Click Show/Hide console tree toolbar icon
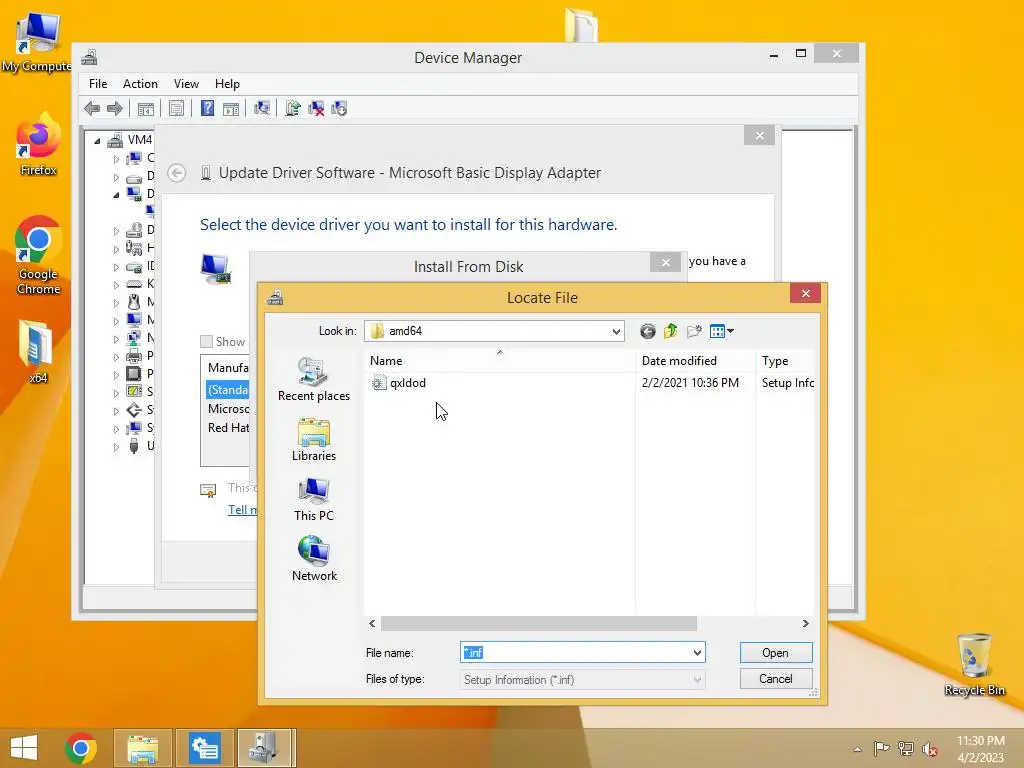The height and width of the screenshot is (768, 1024). click(x=146, y=108)
